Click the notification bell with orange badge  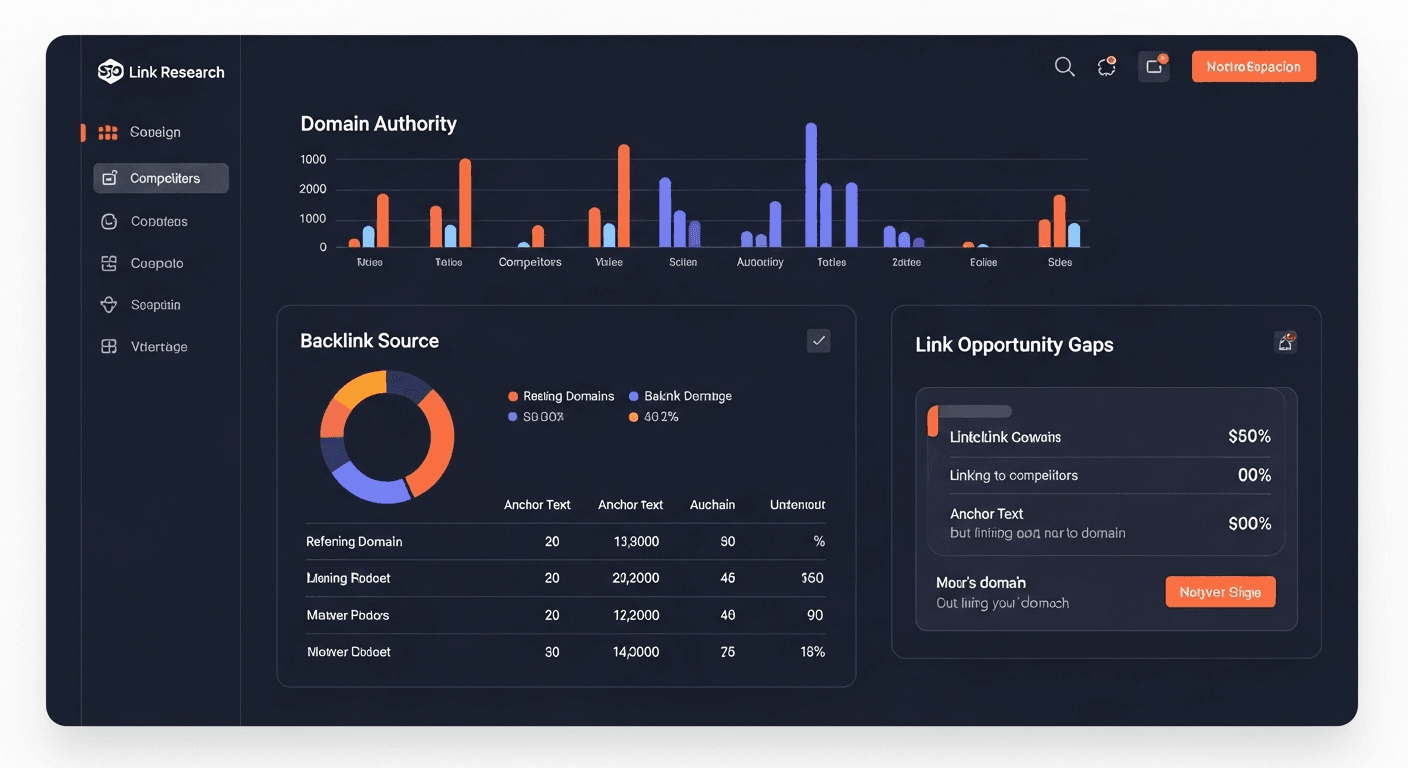pyautogui.click(x=1107, y=66)
